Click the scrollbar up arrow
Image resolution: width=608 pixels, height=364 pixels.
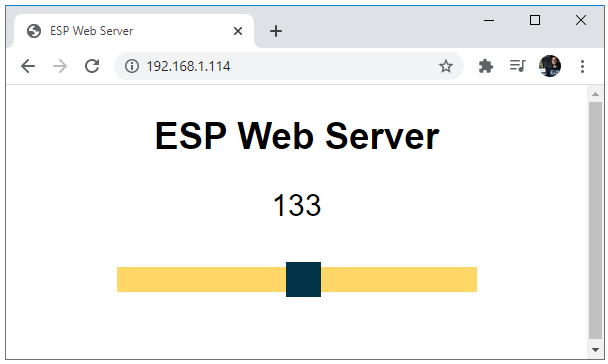(x=595, y=94)
